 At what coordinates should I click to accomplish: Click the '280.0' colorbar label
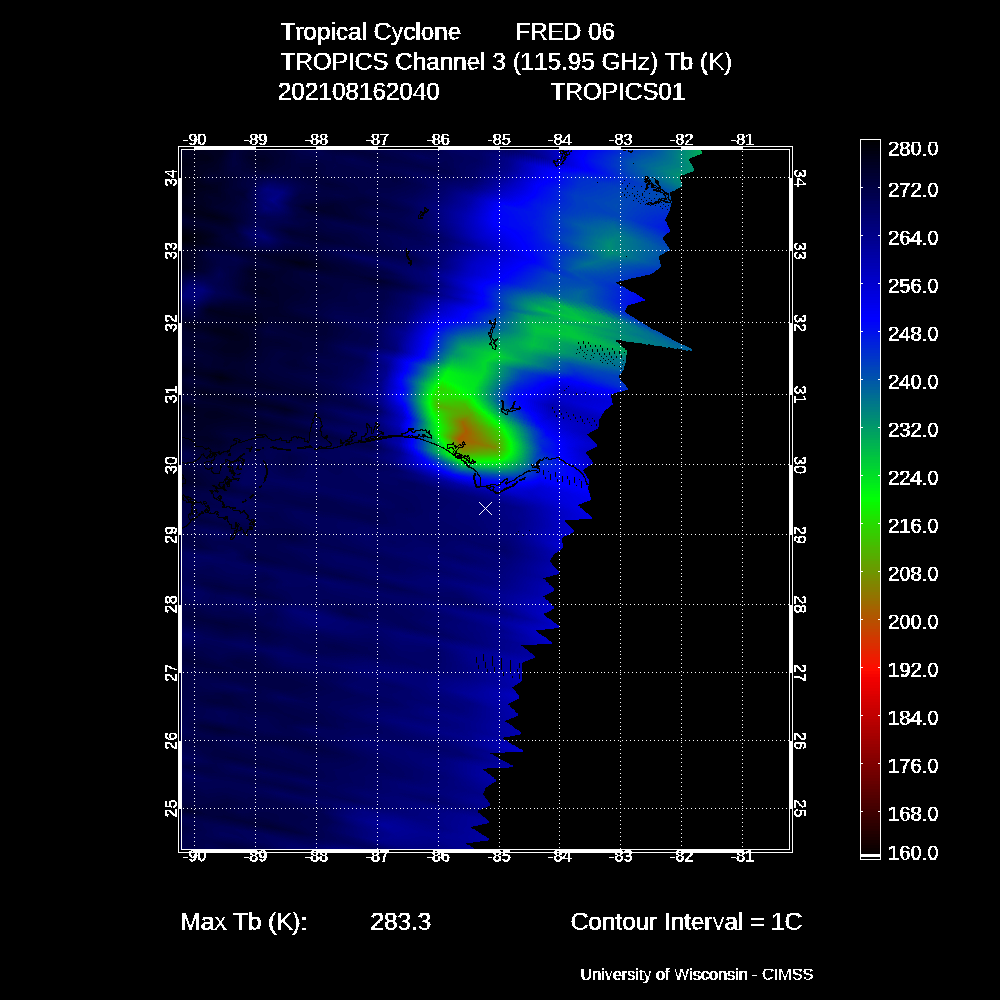point(913,149)
